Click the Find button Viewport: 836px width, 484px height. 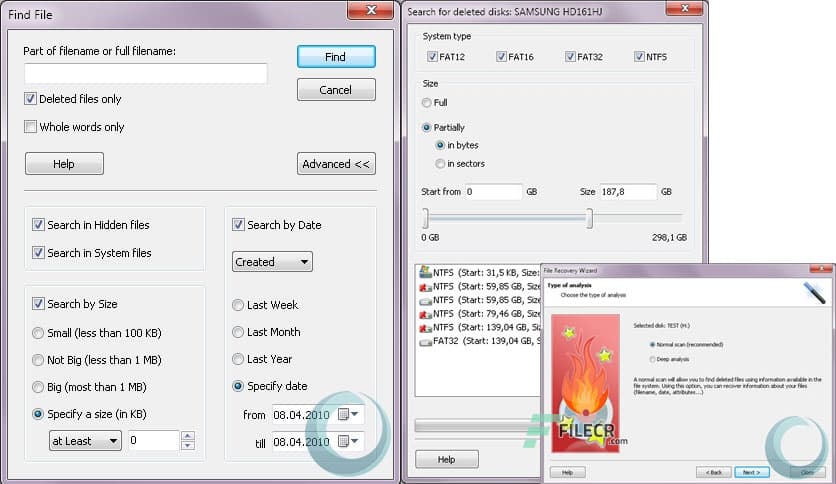[x=336, y=57]
